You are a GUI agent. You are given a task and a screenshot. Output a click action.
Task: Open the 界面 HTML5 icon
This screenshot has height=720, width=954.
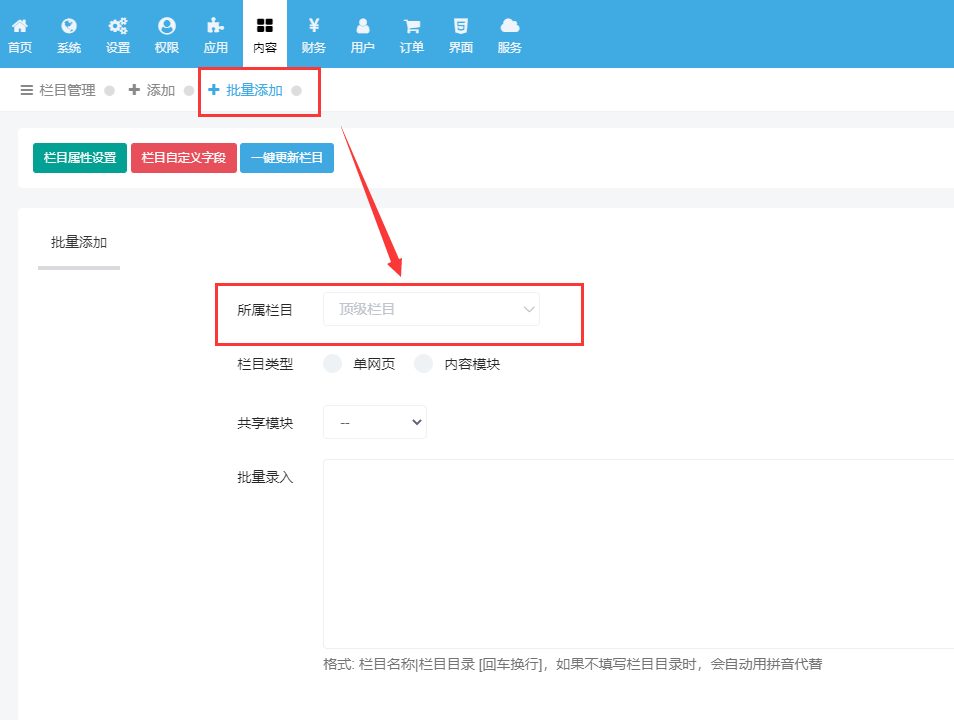tap(461, 26)
